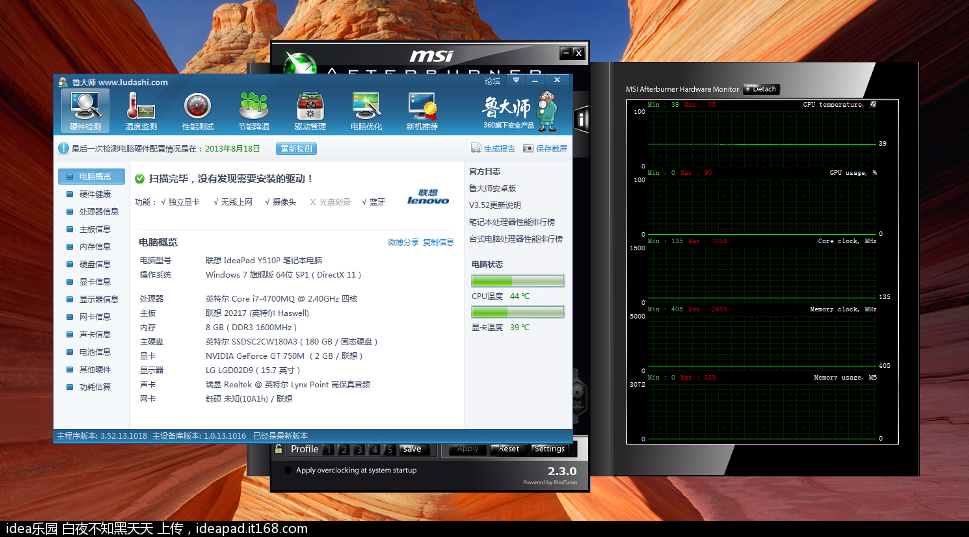Open 硬件检测 hardware detection in Ludashi

[x=85, y=111]
